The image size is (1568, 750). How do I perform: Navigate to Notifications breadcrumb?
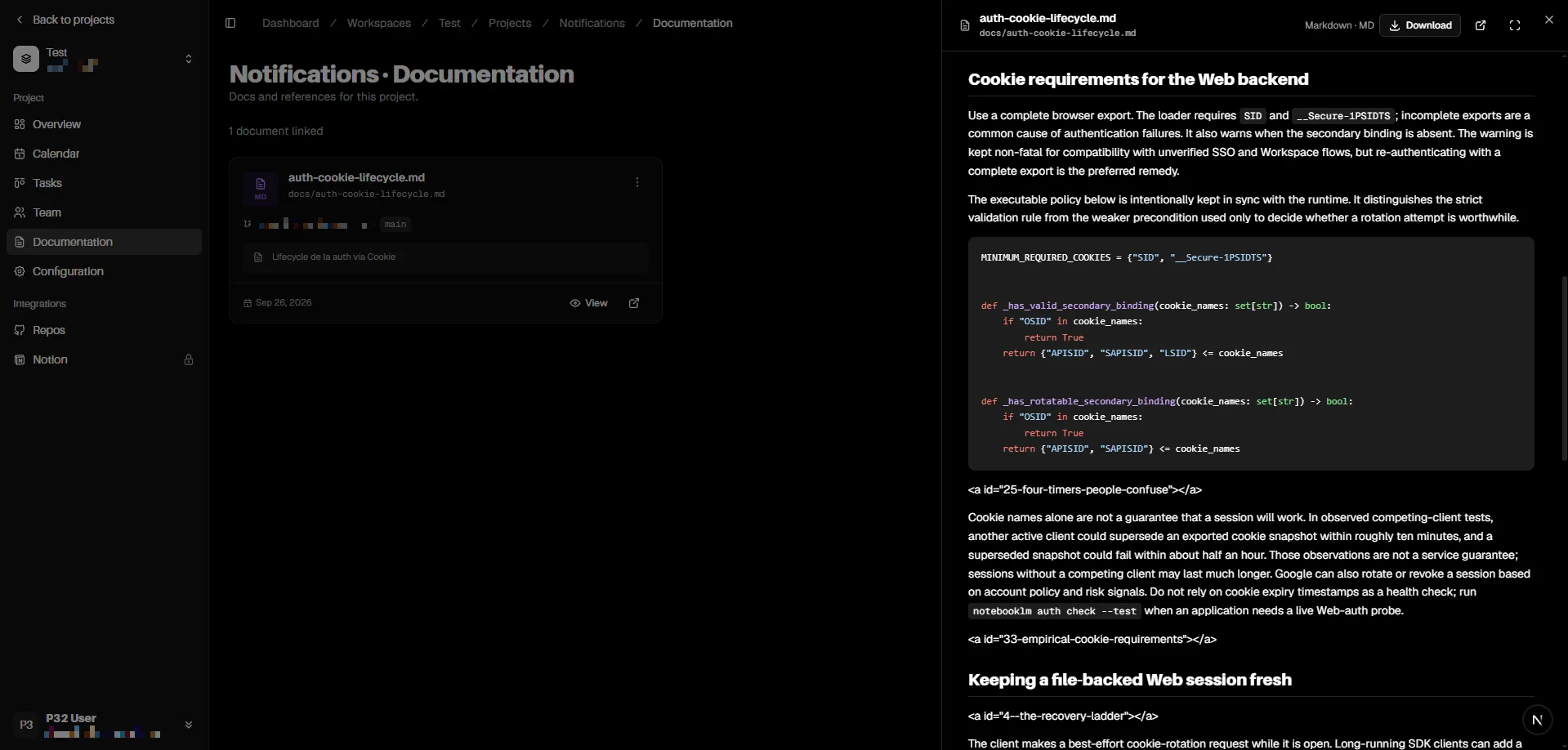[592, 23]
